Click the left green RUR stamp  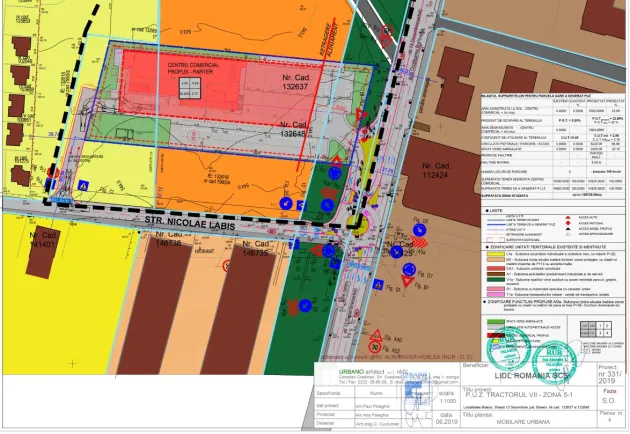point(508,351)
